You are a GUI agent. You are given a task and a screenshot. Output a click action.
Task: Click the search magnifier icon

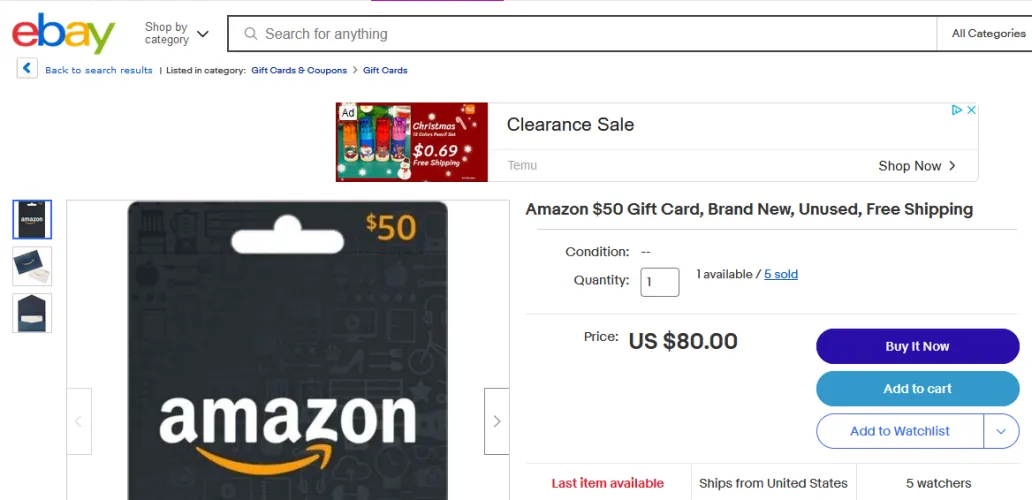coord(250,34)
